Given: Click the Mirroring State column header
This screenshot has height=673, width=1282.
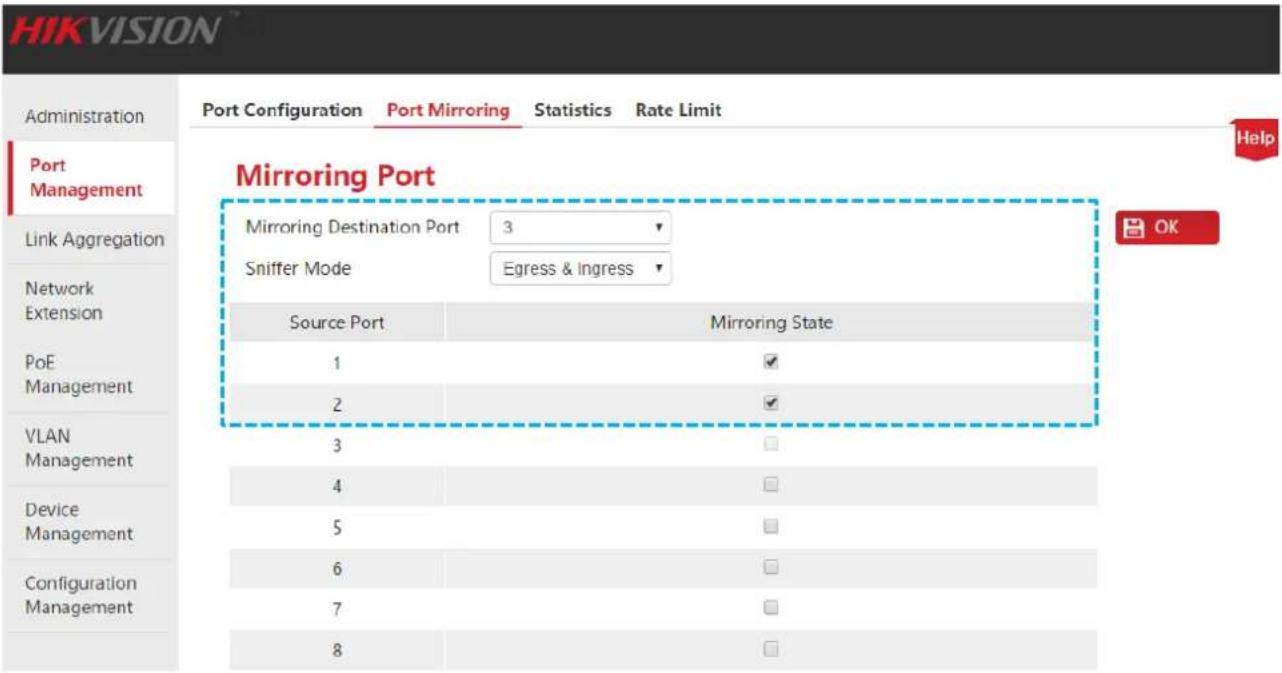Looking at the screenshot, I should [x=771, y=323].
